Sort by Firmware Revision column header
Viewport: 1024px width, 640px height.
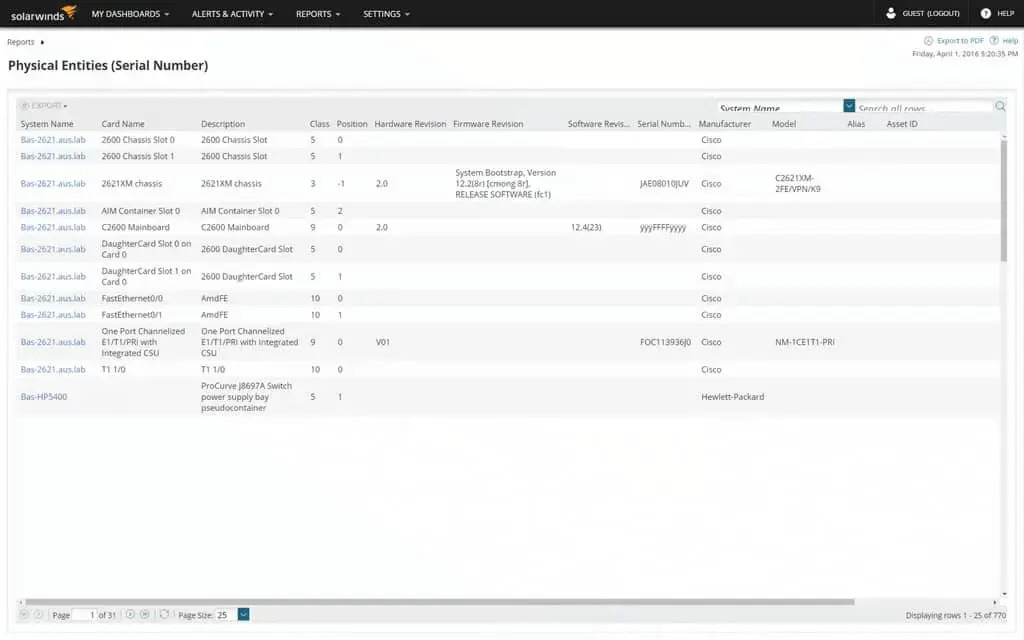coord(488,124)
